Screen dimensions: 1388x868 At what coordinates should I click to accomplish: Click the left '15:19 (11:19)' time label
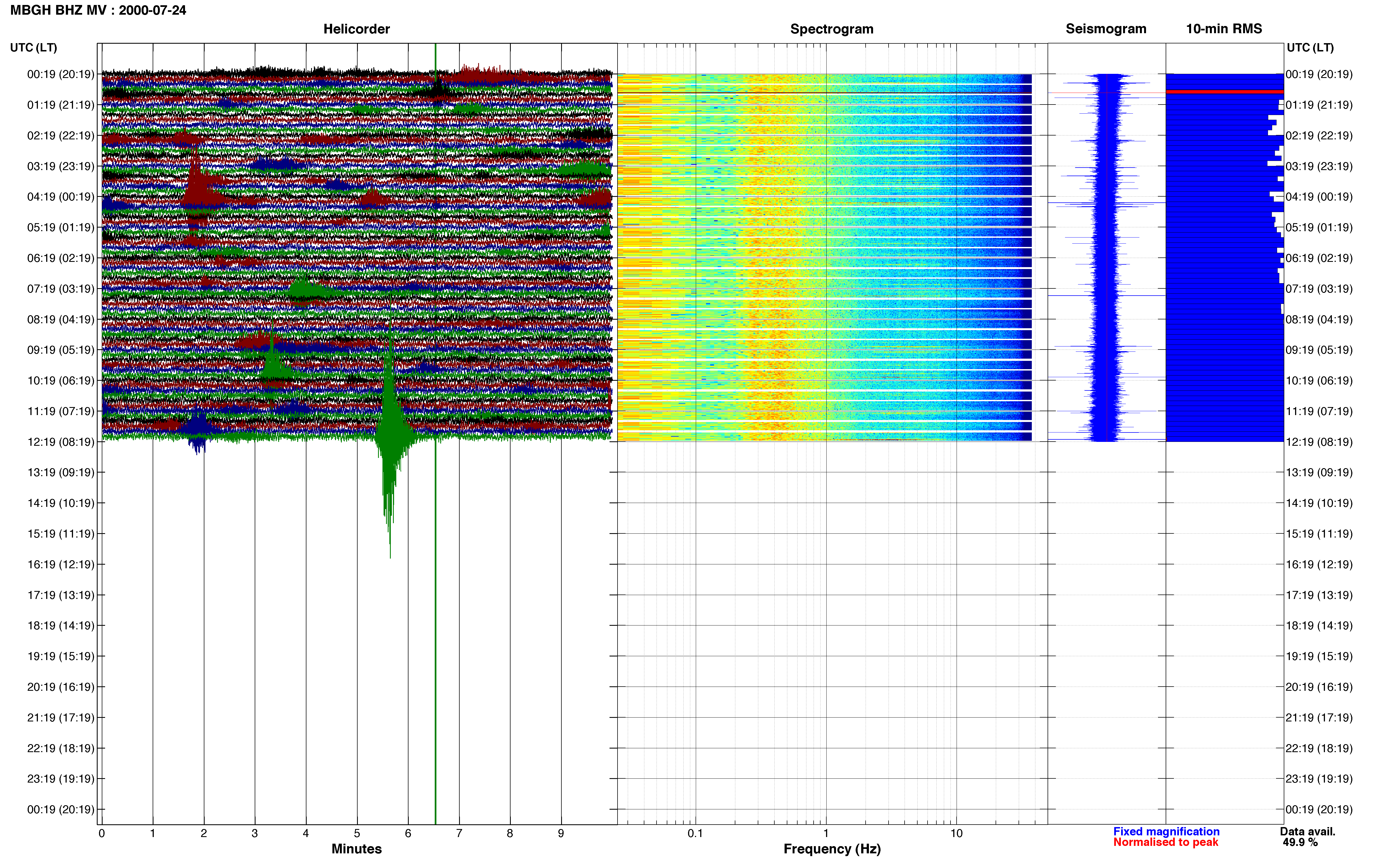(x=60, y=533)
